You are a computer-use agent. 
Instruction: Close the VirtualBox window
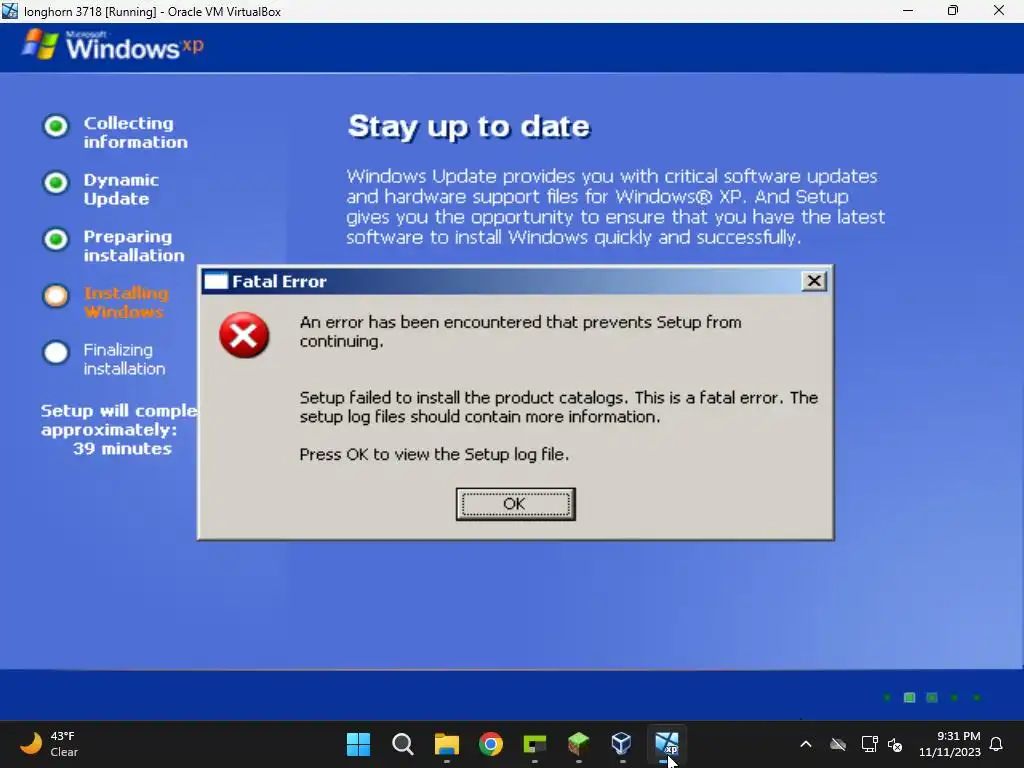[999, 11]
